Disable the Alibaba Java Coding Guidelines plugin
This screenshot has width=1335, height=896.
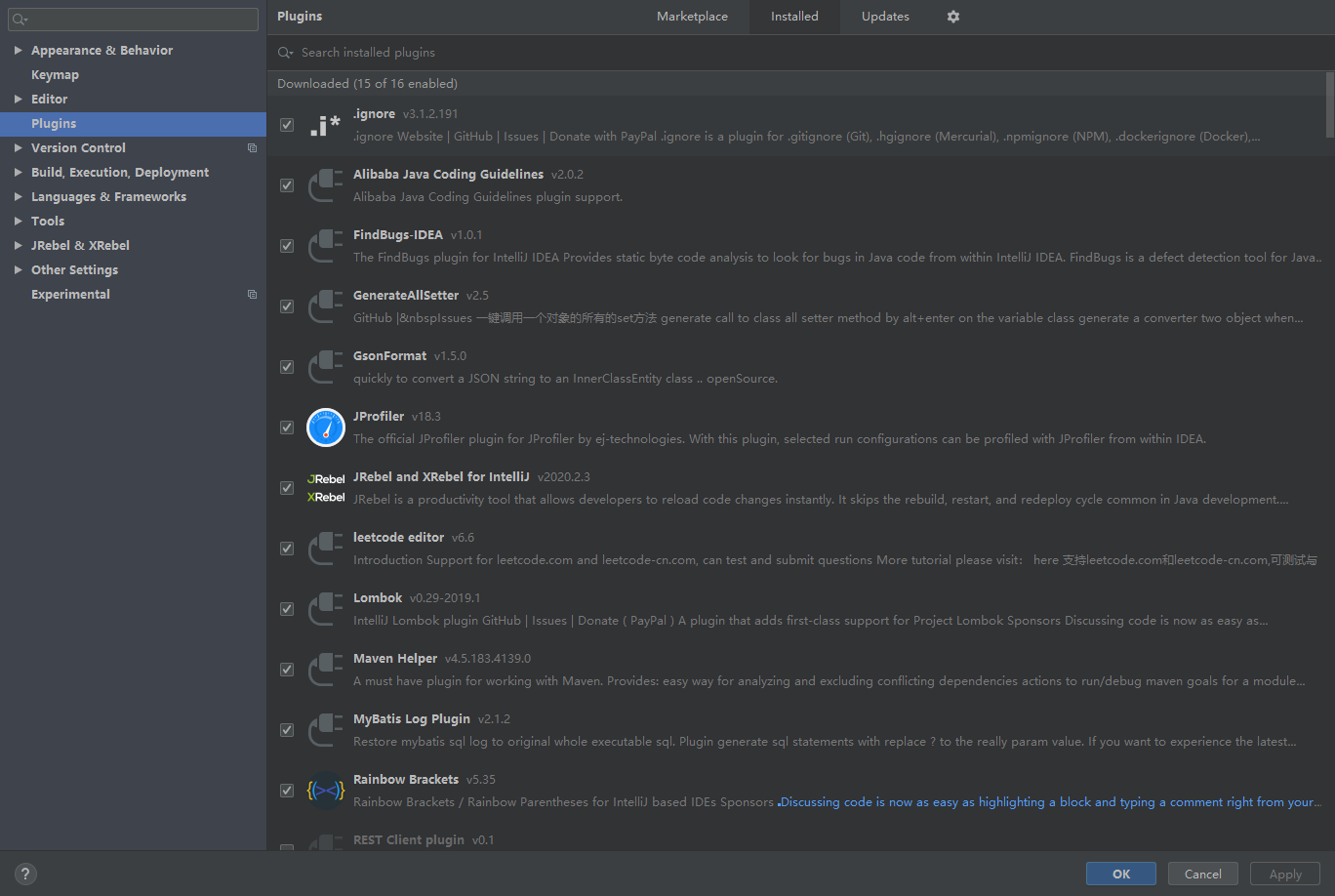[x=287, y=185]
